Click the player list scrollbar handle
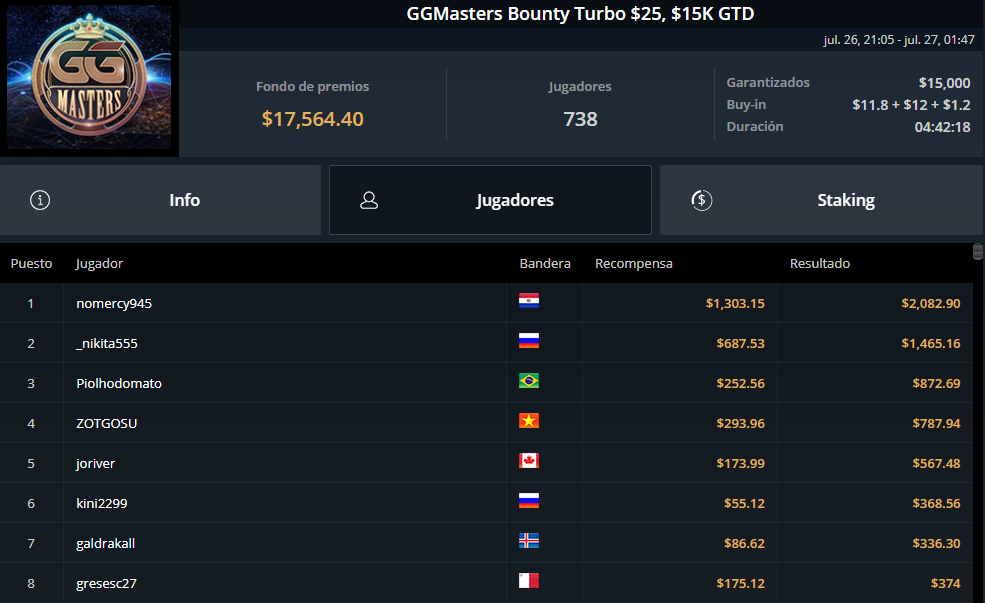Image resolution: width=985 pixels, height=603 pixels. click(977, 251)
